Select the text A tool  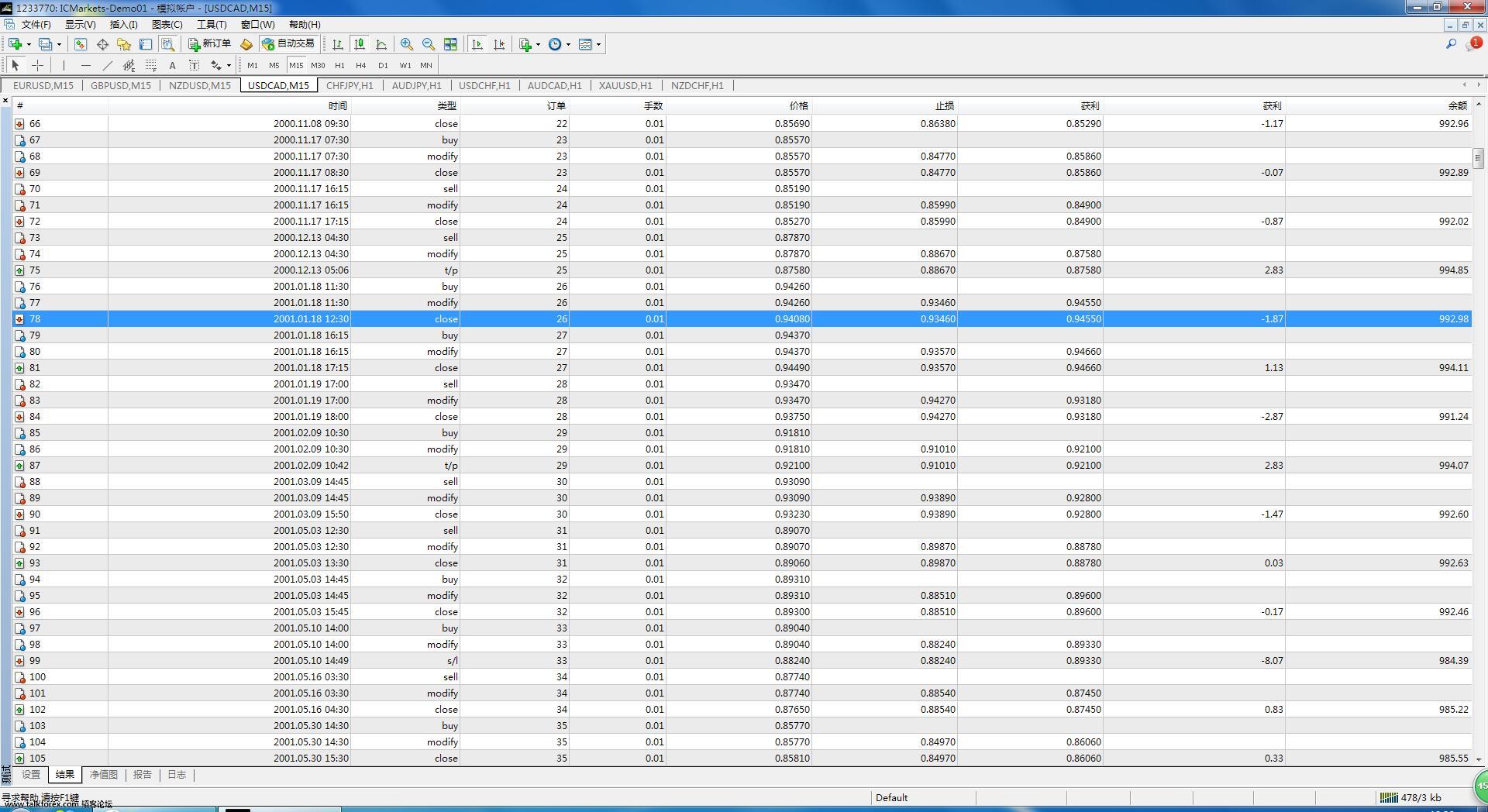172,65
